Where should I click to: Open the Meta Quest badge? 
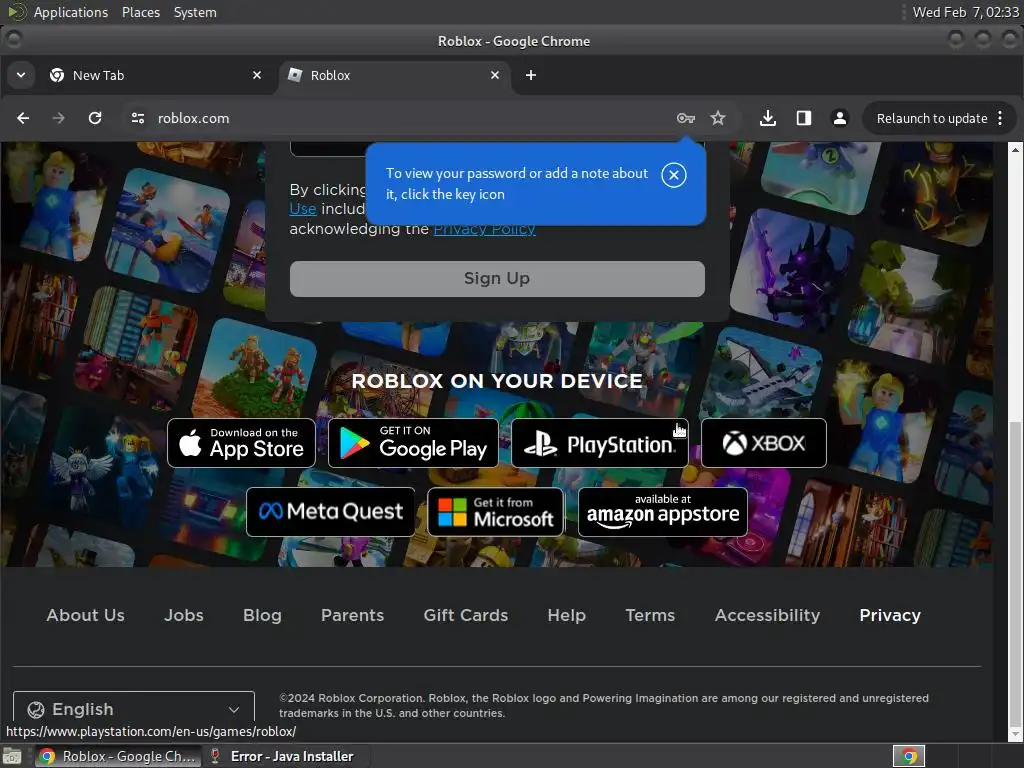(x=330, y=512)
